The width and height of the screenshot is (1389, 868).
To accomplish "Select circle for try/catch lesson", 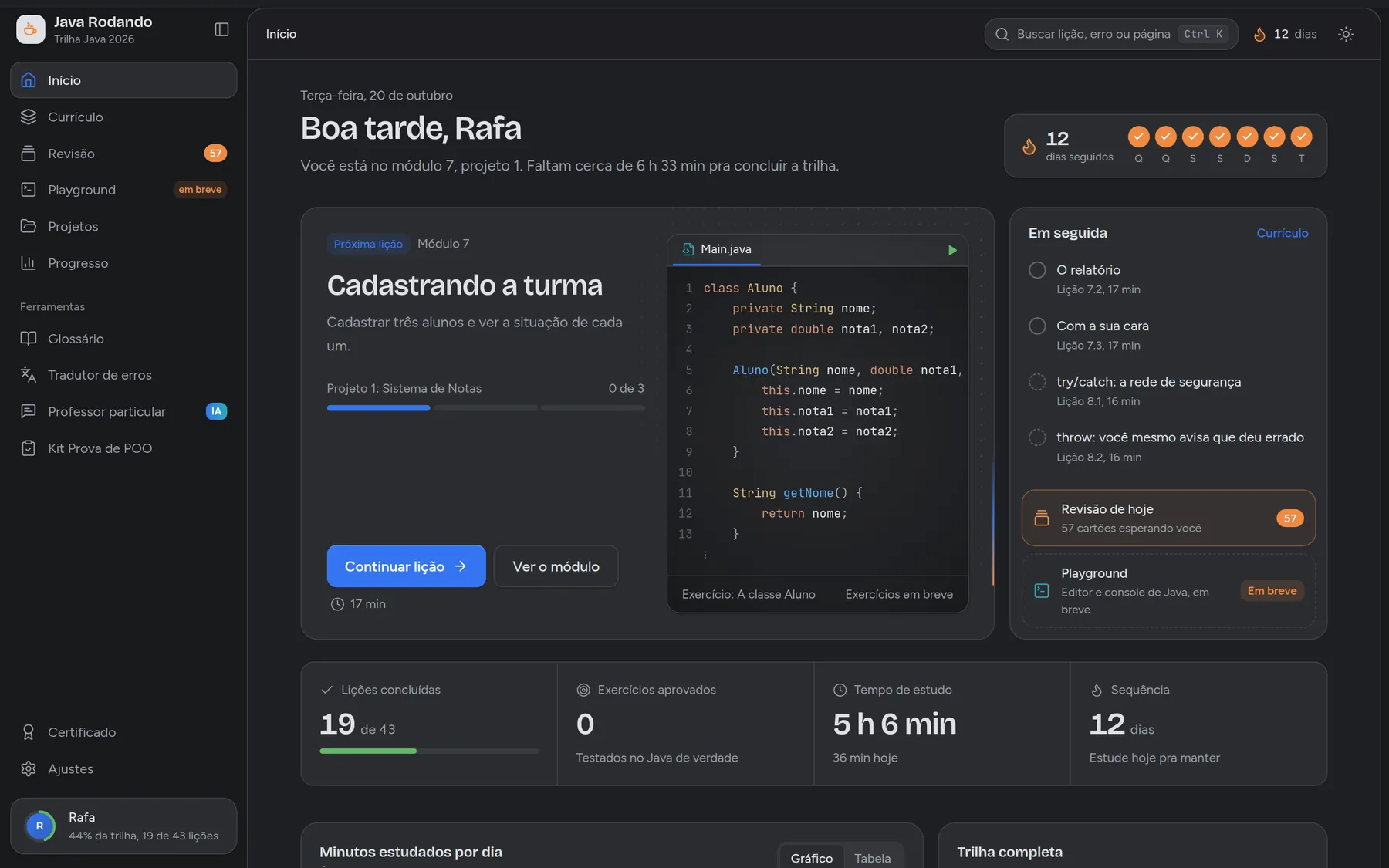I will (x=1037, y=382).
